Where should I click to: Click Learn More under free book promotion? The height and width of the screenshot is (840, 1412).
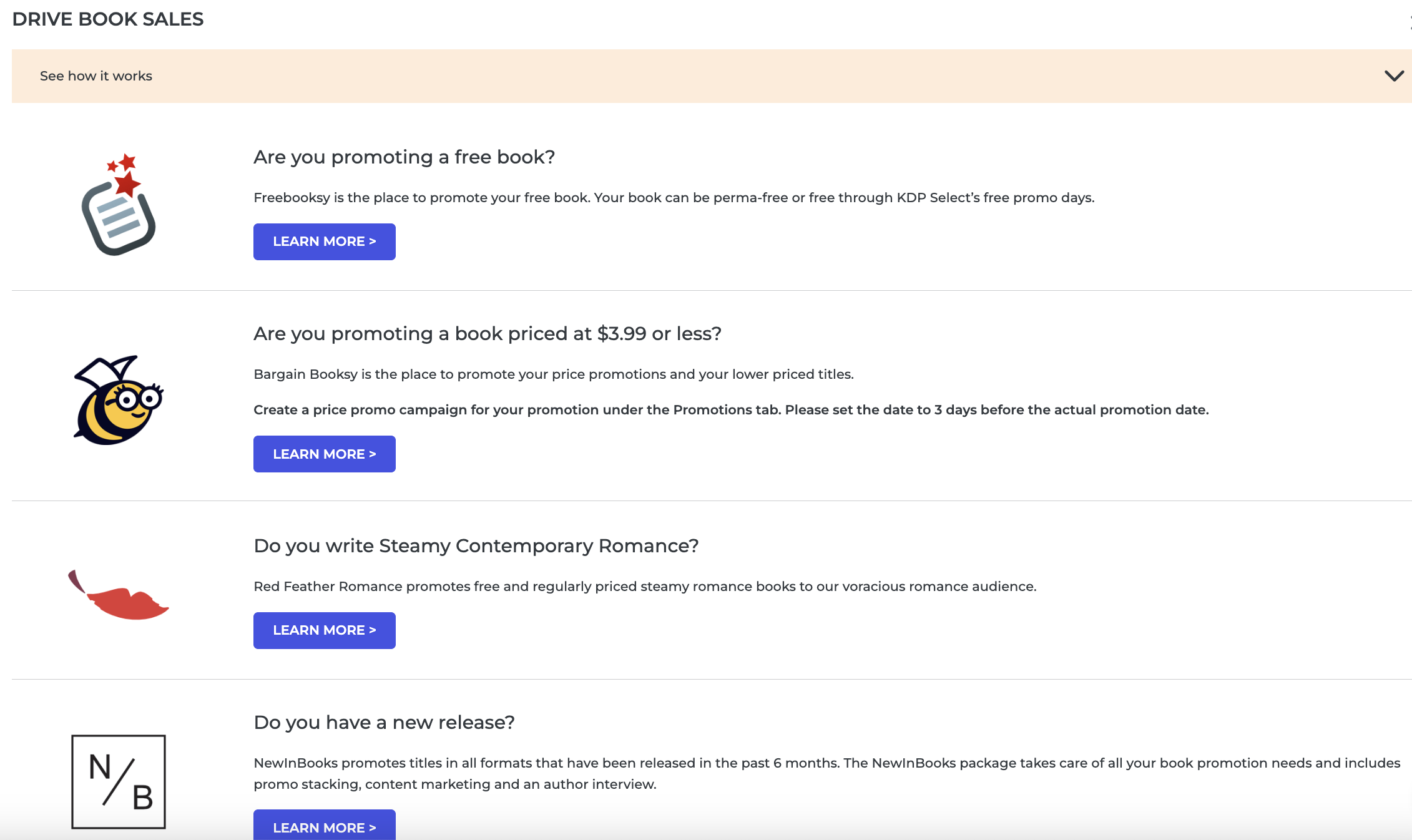coord(325,242)
